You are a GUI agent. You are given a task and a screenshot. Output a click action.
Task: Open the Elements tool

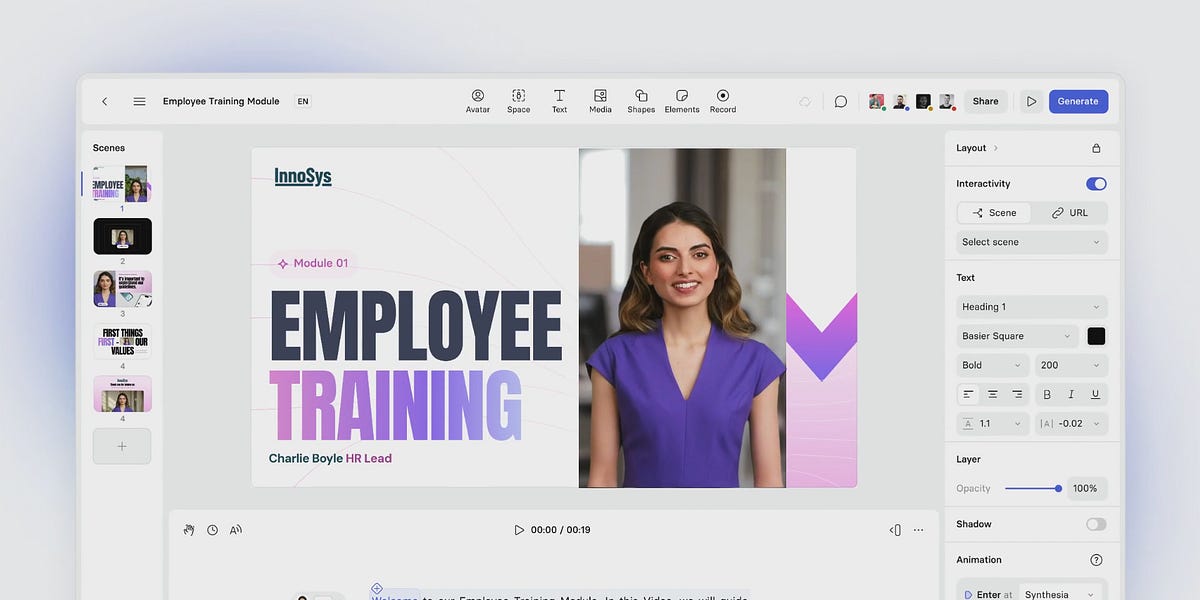[x=682, y=101]
